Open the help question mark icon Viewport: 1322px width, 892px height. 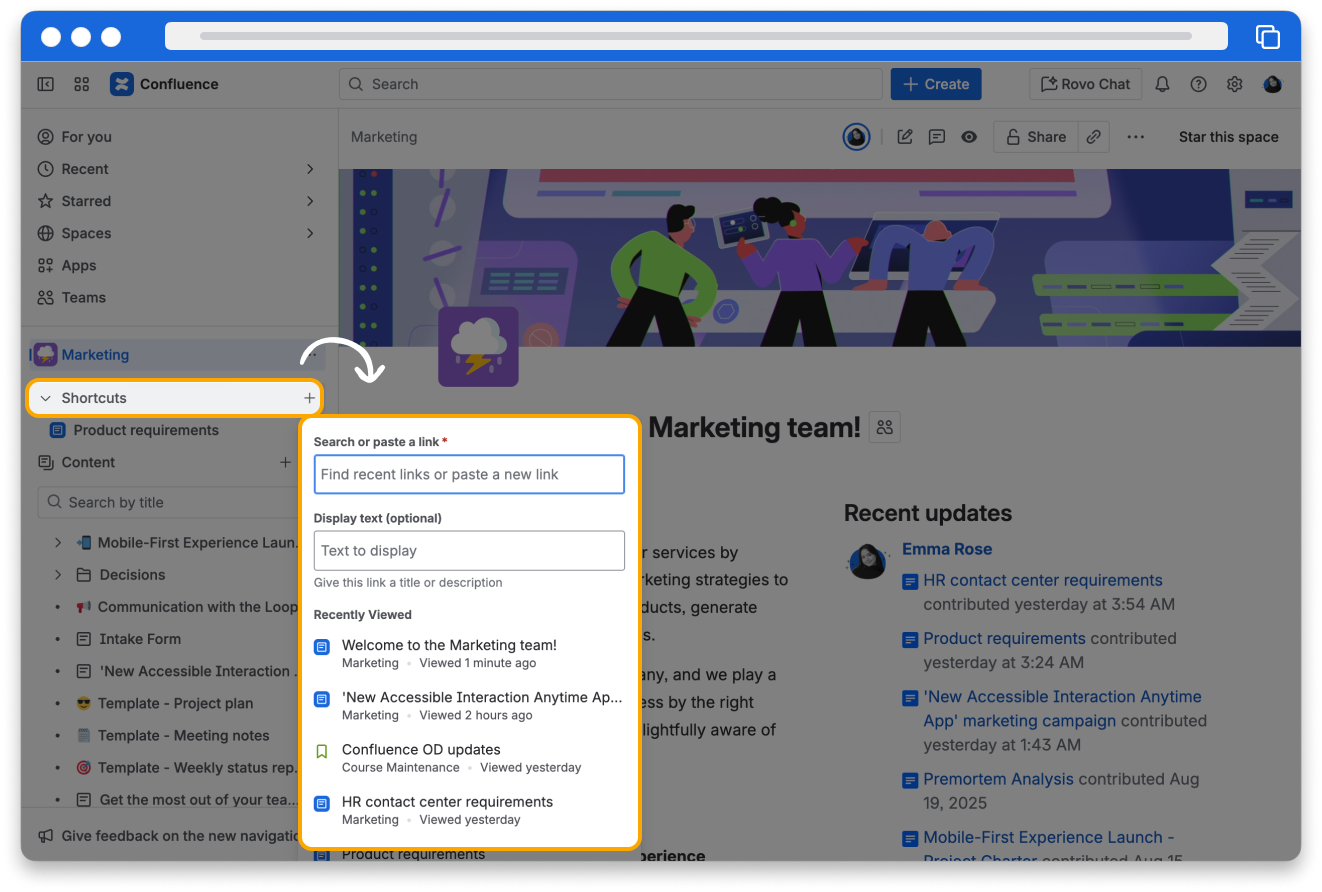coord(1198,85)
